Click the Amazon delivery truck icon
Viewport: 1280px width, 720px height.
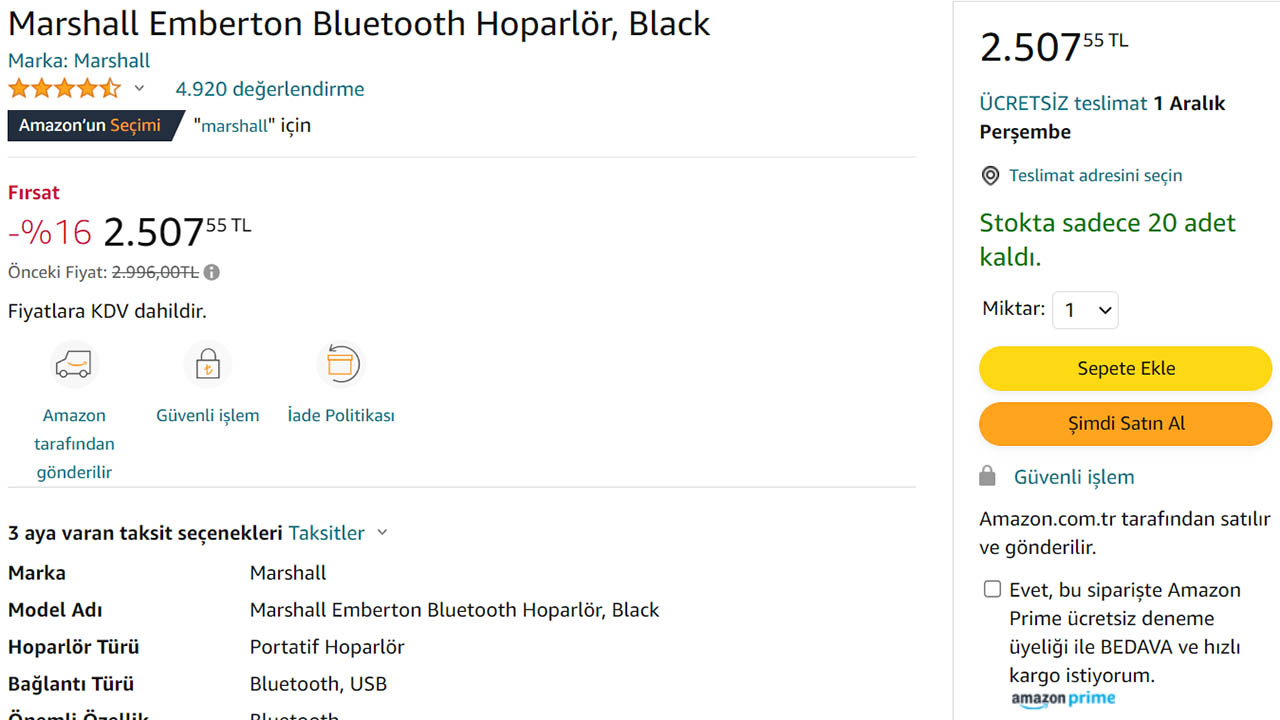tap(74, 364)
